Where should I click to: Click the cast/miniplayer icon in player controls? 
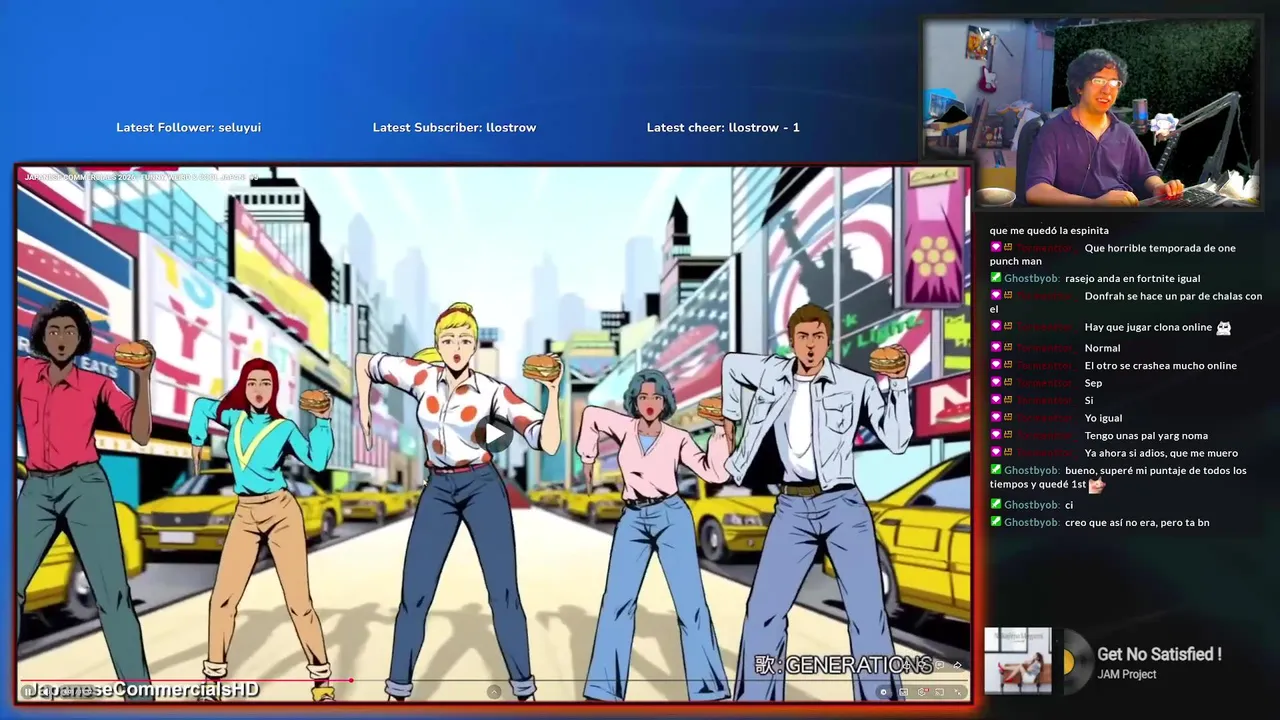point(940,692)
